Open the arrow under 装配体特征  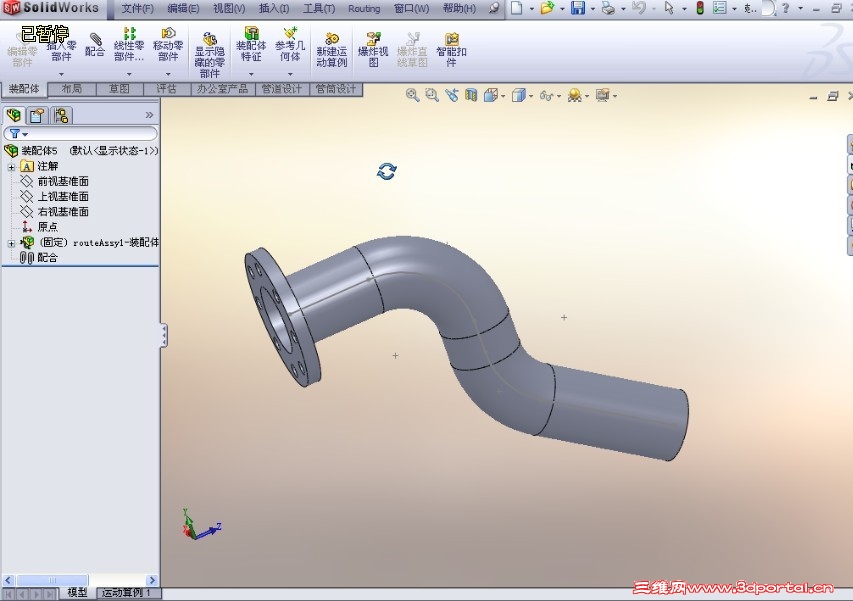coord(251,74)
